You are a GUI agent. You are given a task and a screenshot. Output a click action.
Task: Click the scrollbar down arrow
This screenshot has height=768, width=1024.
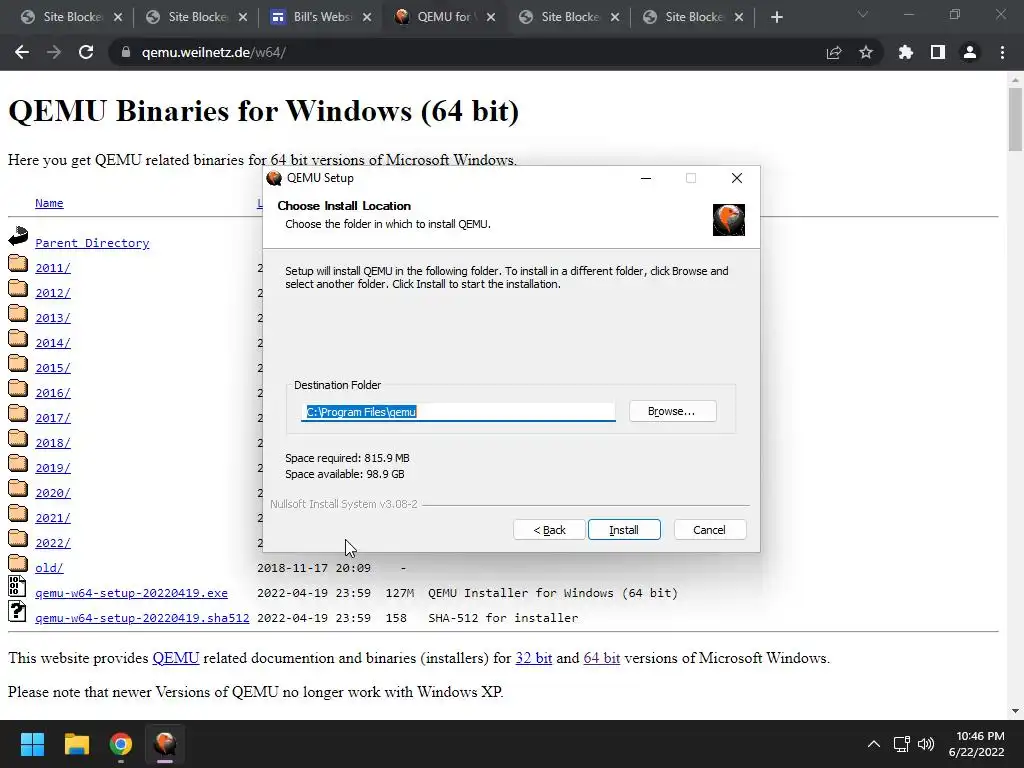point(1015,711)
